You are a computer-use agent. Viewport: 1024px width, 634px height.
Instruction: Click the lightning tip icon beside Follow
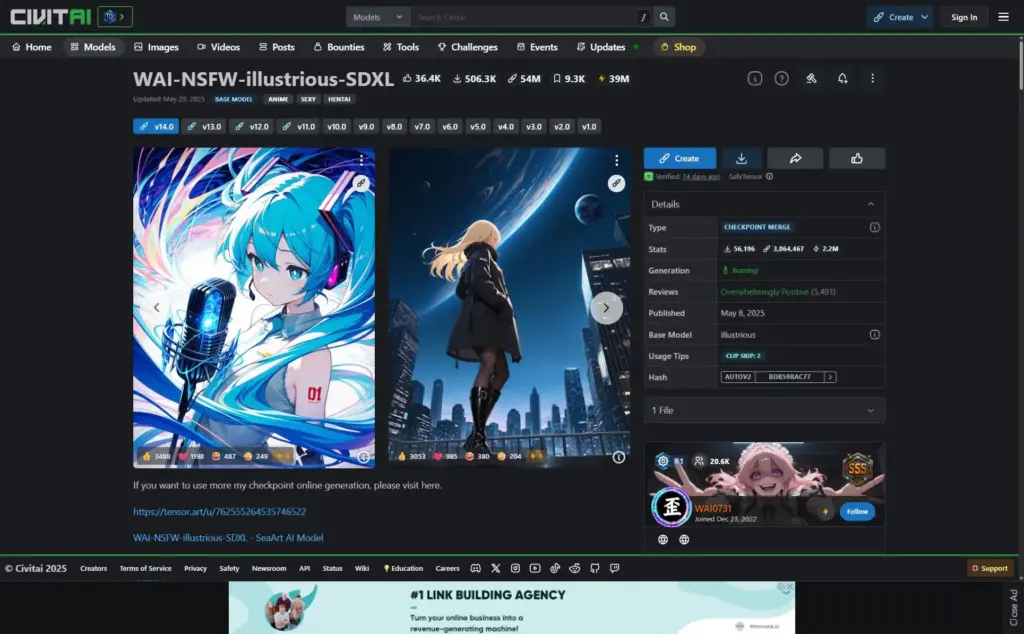coord(825,512)
